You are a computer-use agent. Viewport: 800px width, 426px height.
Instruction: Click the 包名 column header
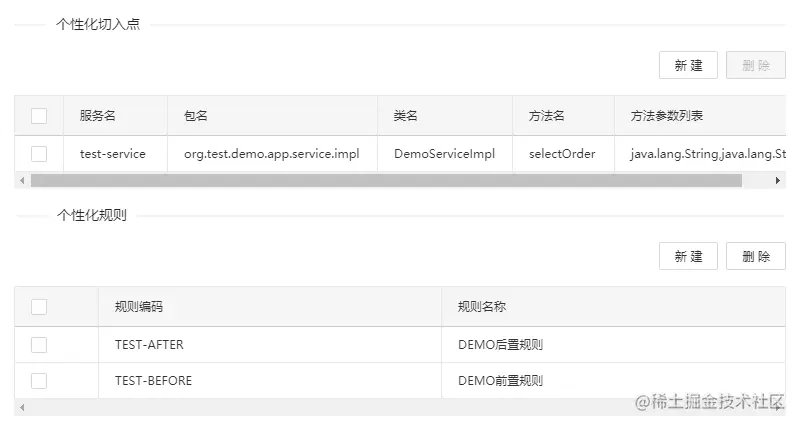click(x=272, y=116)
